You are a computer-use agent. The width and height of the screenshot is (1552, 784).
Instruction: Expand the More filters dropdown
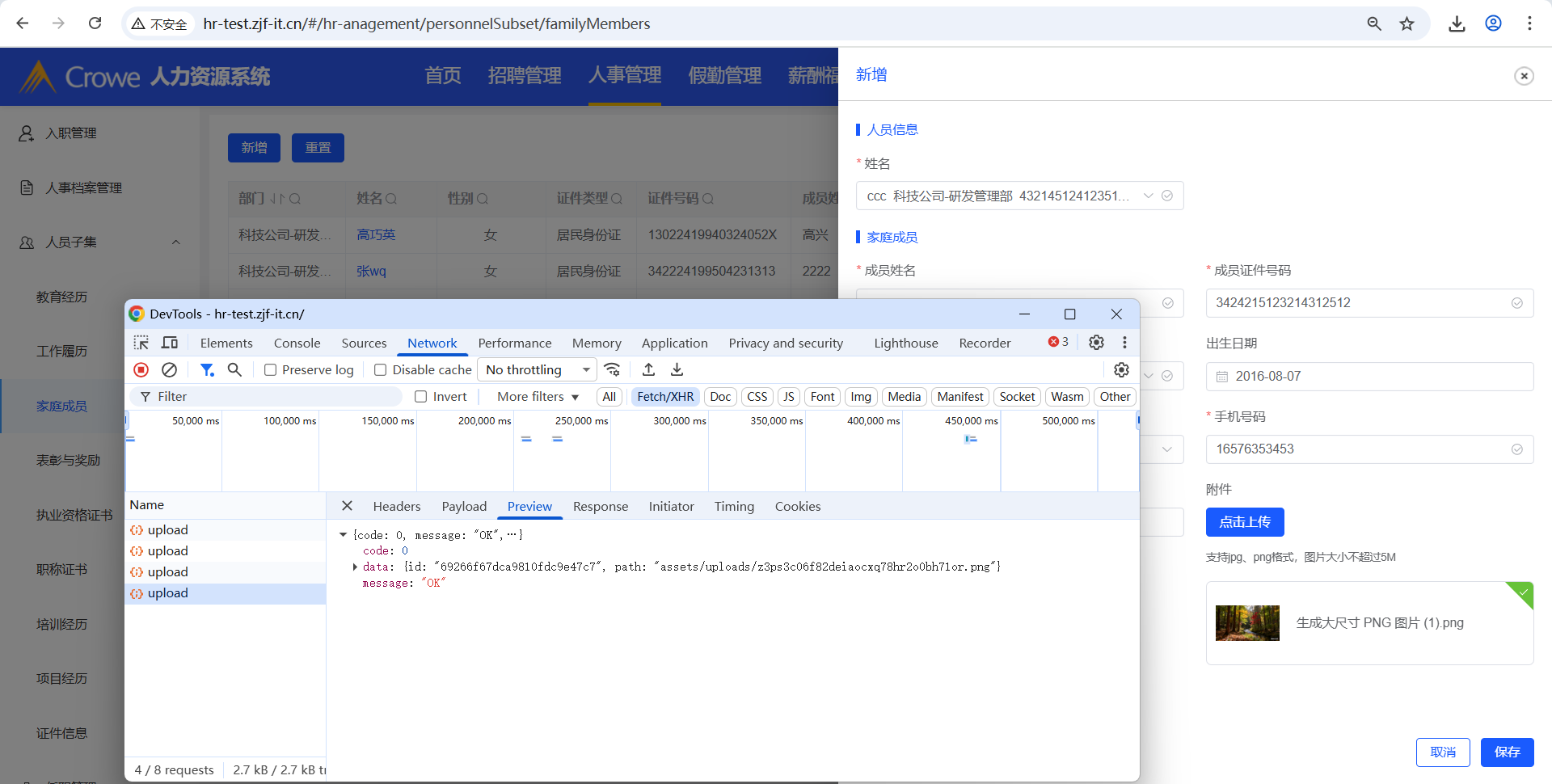(x=538, y=397)
